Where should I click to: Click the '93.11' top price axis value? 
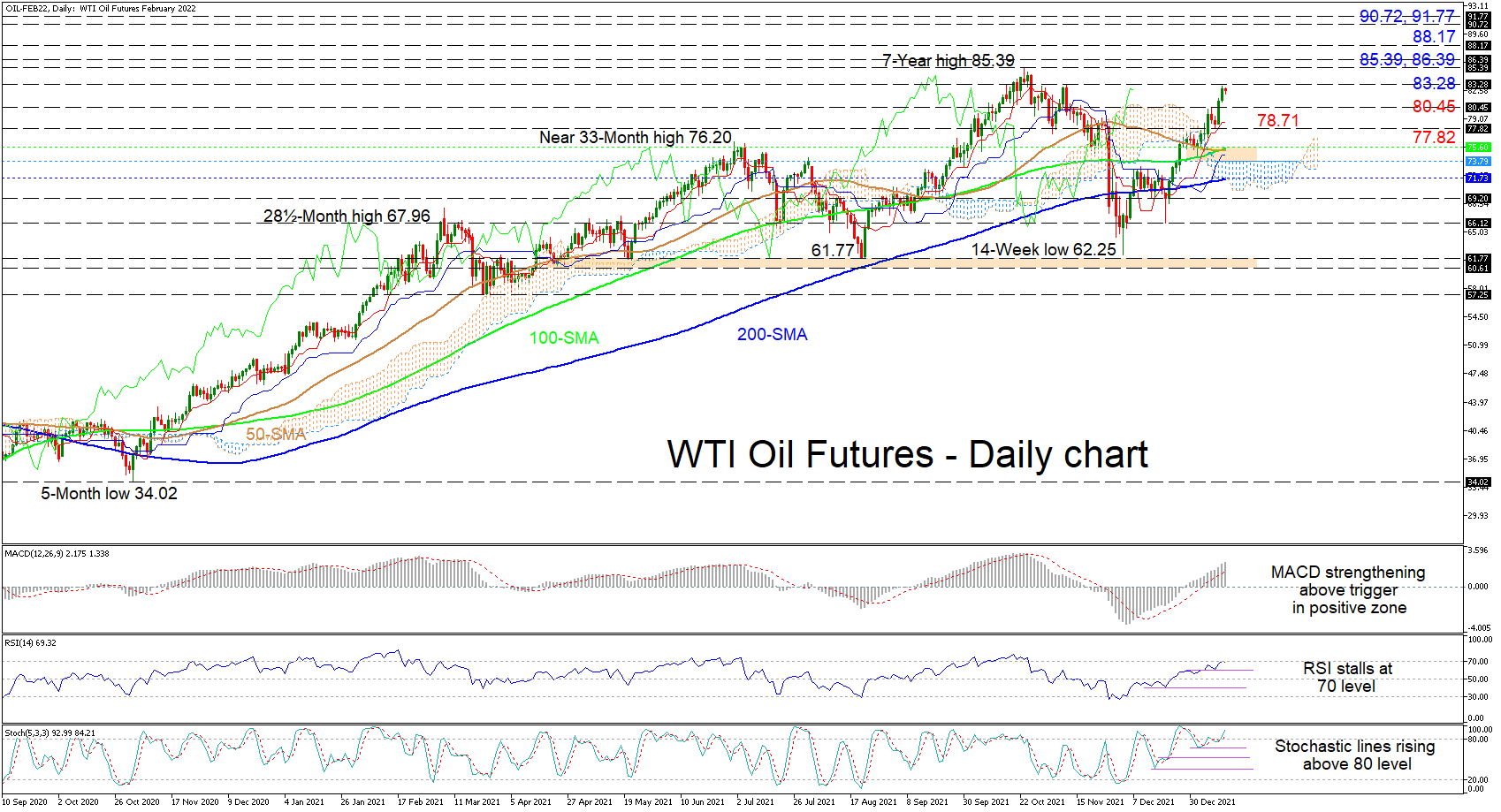tap(1478, 6)
